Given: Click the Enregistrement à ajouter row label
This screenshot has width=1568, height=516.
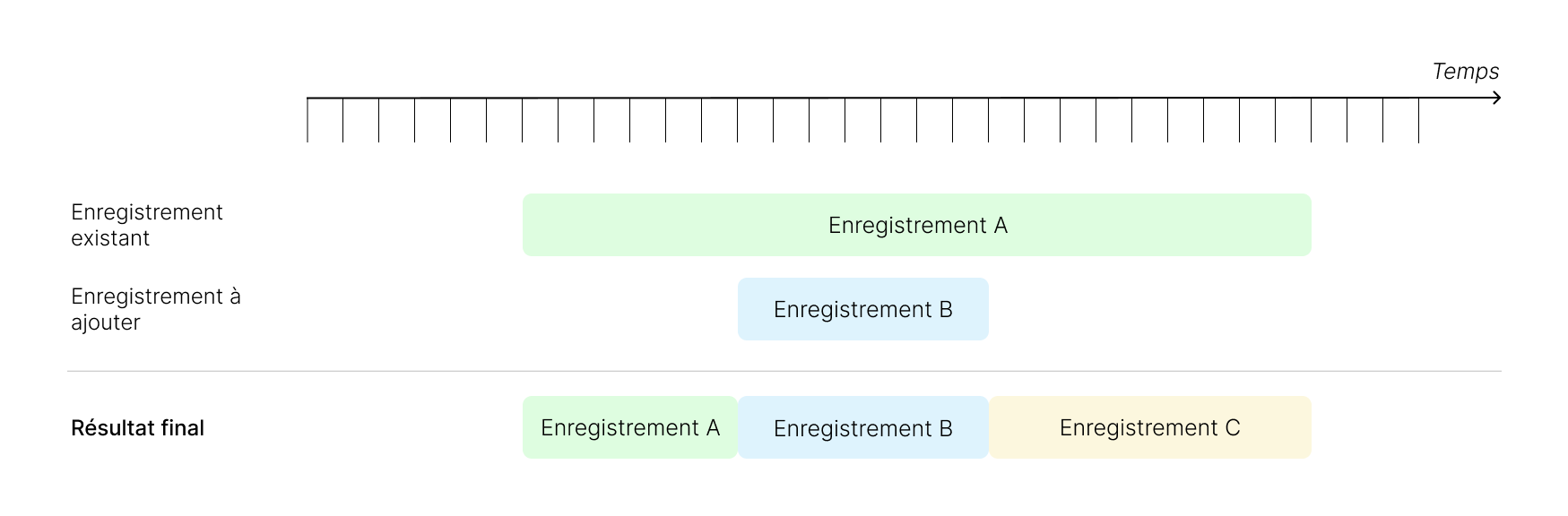Looking at the screenshot, I should pyautogui.click(x=155, y=309).
